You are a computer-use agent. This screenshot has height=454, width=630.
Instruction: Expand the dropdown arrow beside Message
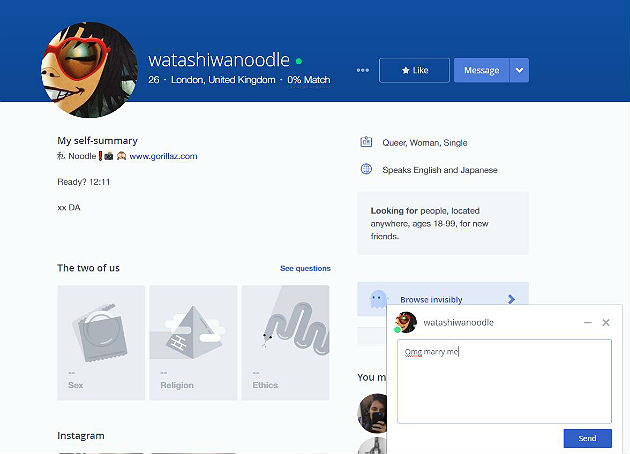click(x=519, y=70)
